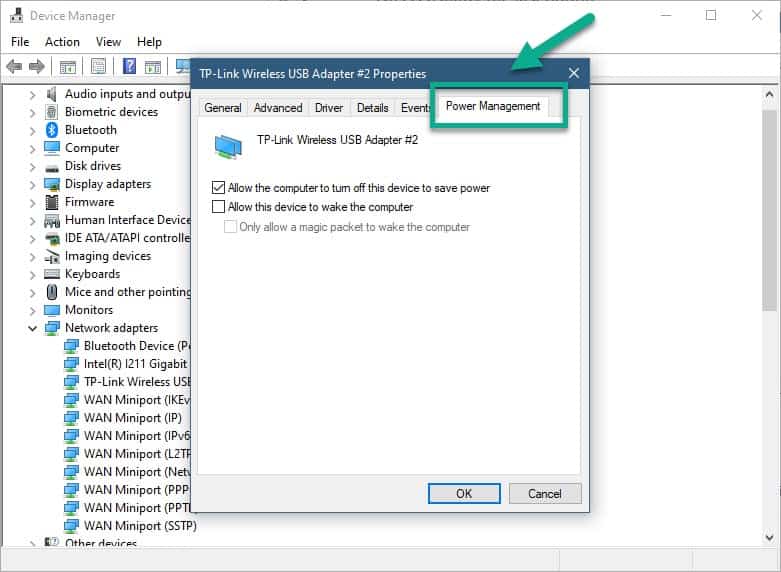Select the Power Management tab
Image resolution: width=781 pixels, height=572 pixels.
tap(493, 106)
